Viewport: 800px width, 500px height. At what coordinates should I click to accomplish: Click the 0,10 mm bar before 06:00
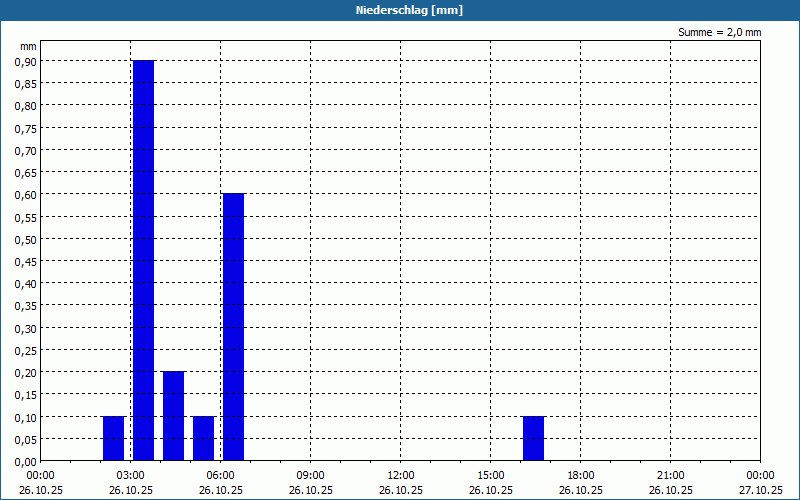tap(204, 439)
